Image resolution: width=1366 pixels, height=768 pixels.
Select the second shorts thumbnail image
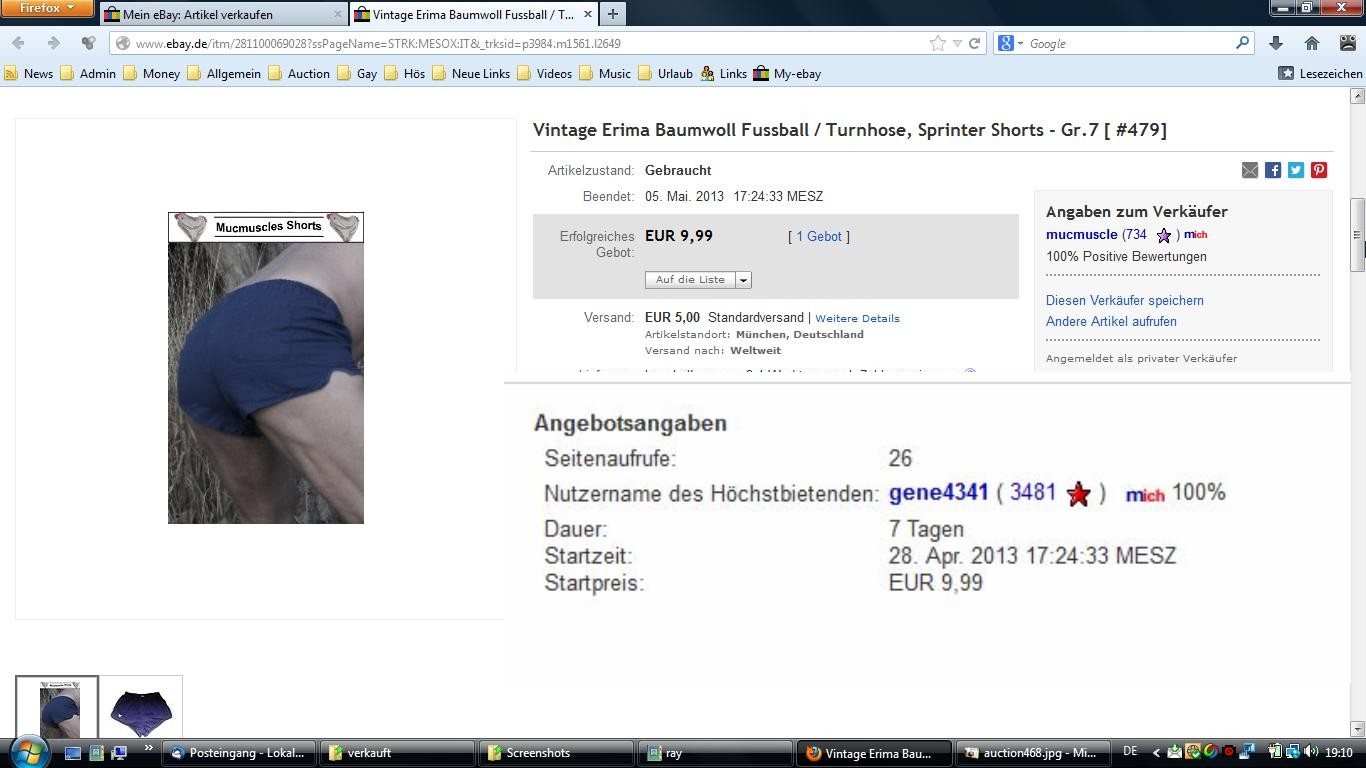[x=141, y=709]
